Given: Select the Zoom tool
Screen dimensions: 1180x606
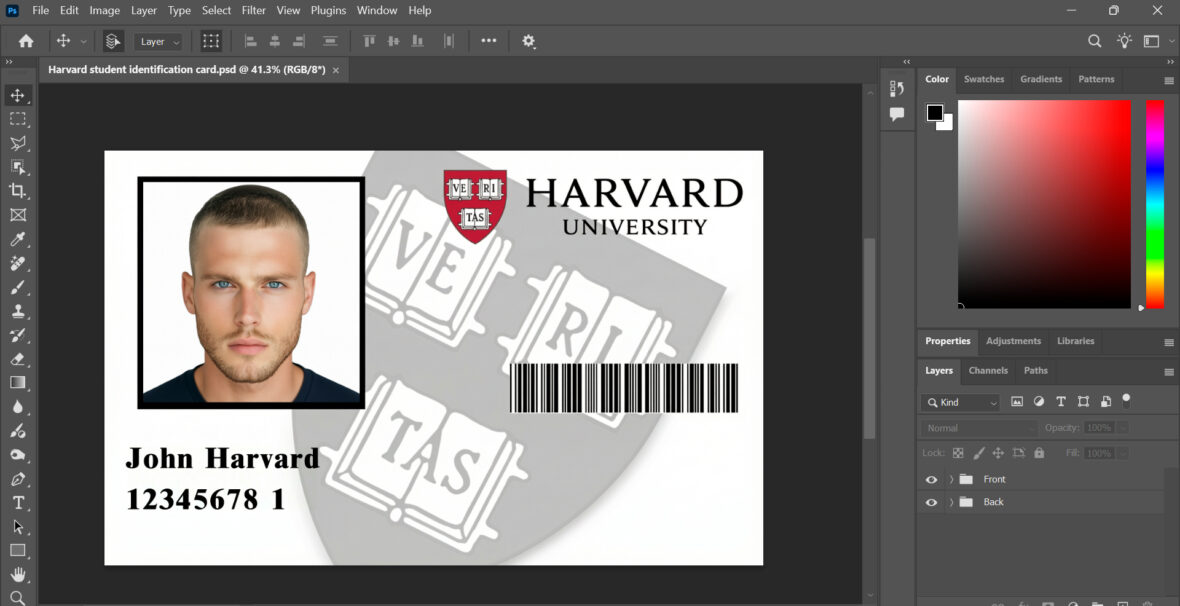Looking at the screenshot, I should (18, 598).
